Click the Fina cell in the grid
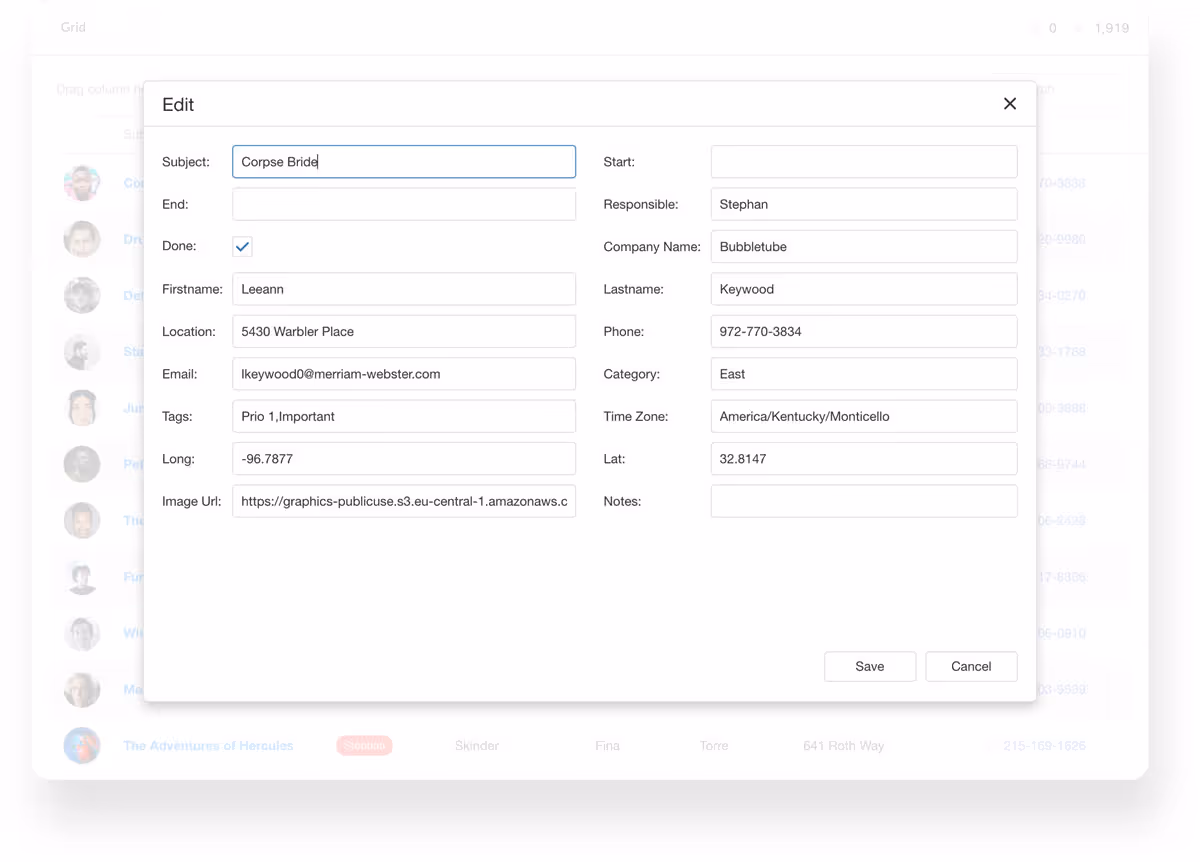Screen dimensions: 1200x862 click(607, 746)
